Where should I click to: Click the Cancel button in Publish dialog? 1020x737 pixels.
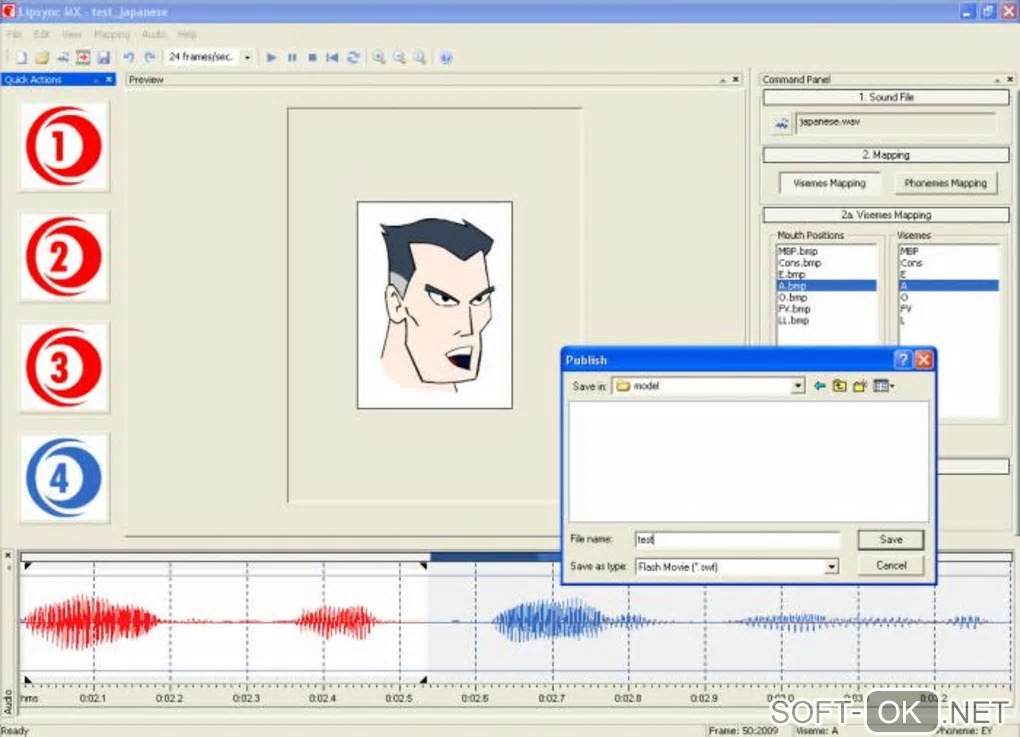(x=890, y=565)
